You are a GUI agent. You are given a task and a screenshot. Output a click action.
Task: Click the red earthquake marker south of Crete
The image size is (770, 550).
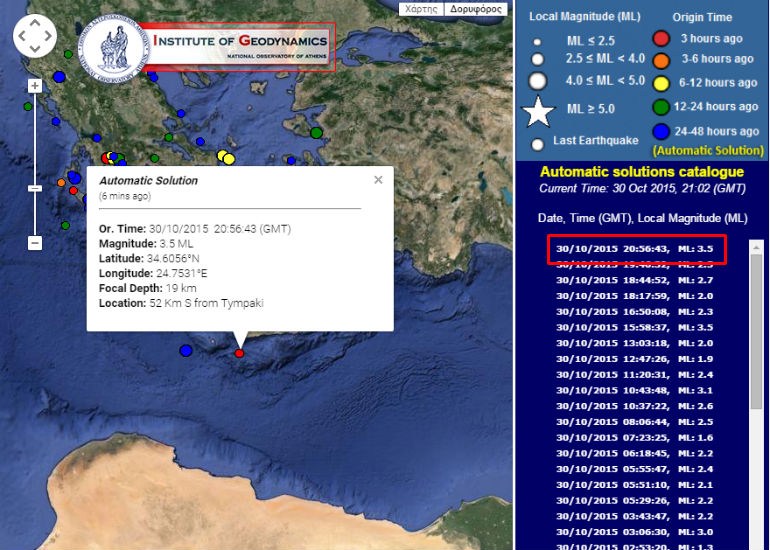click(x=239, y=353)
